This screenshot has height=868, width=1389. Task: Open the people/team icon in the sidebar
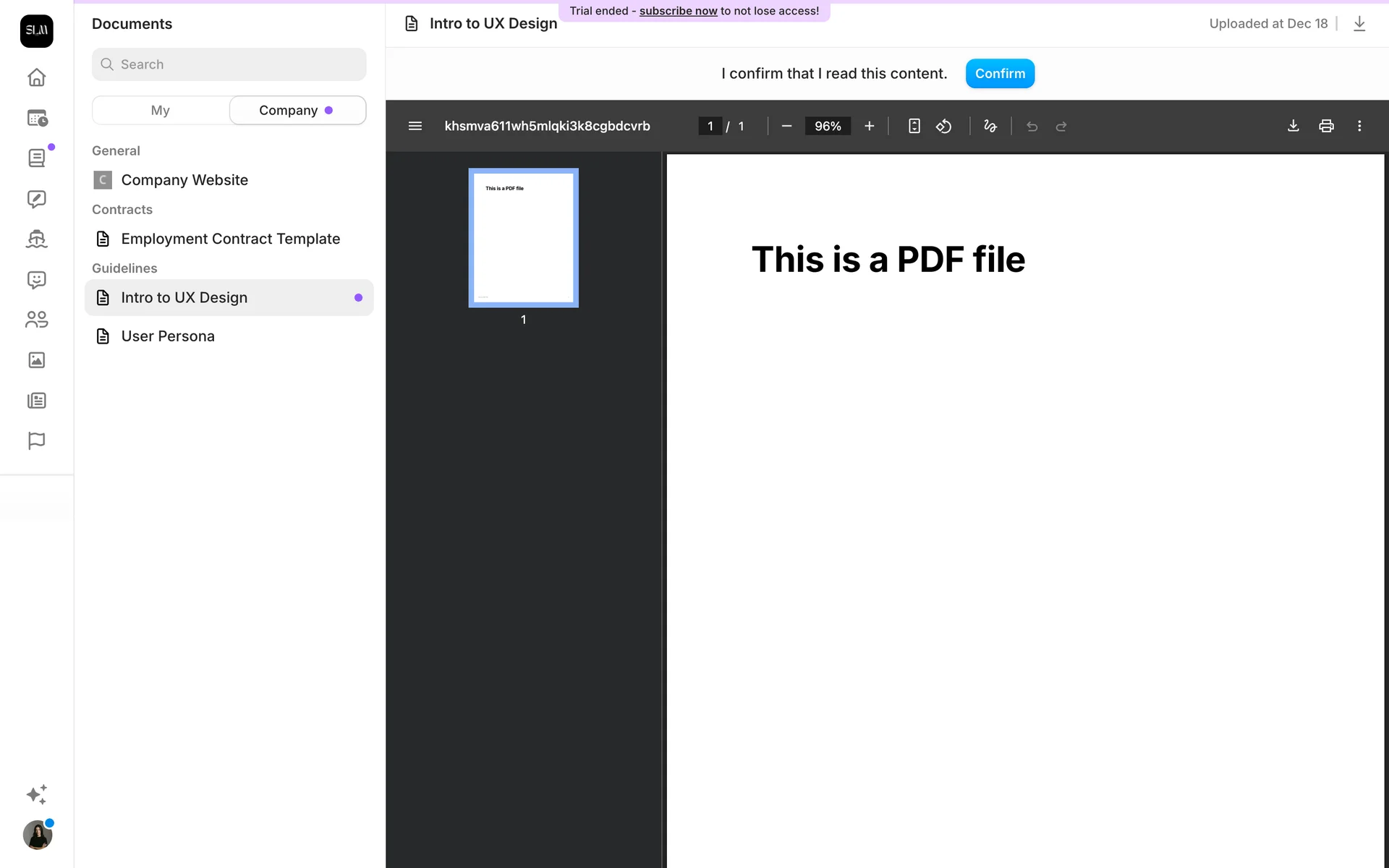coord(36,320)
